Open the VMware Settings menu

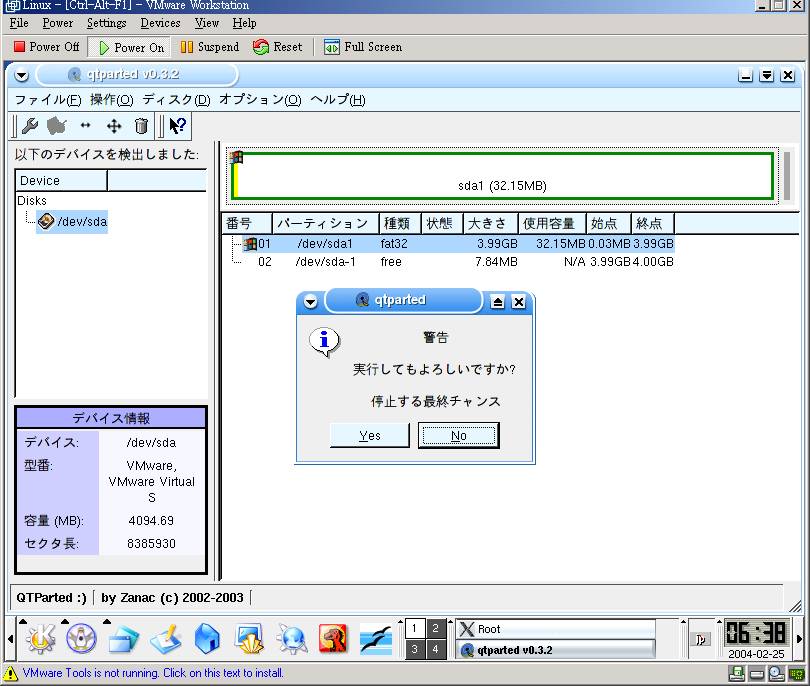coord(106,23)
